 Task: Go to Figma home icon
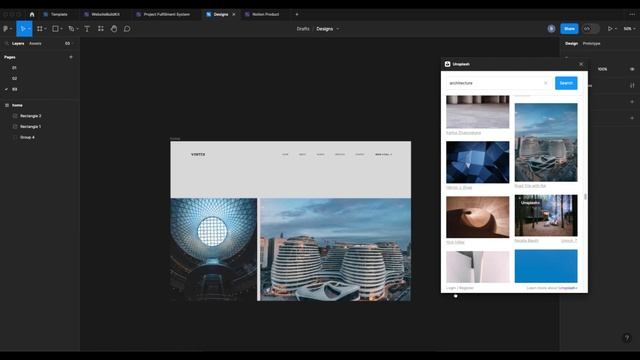32,14
